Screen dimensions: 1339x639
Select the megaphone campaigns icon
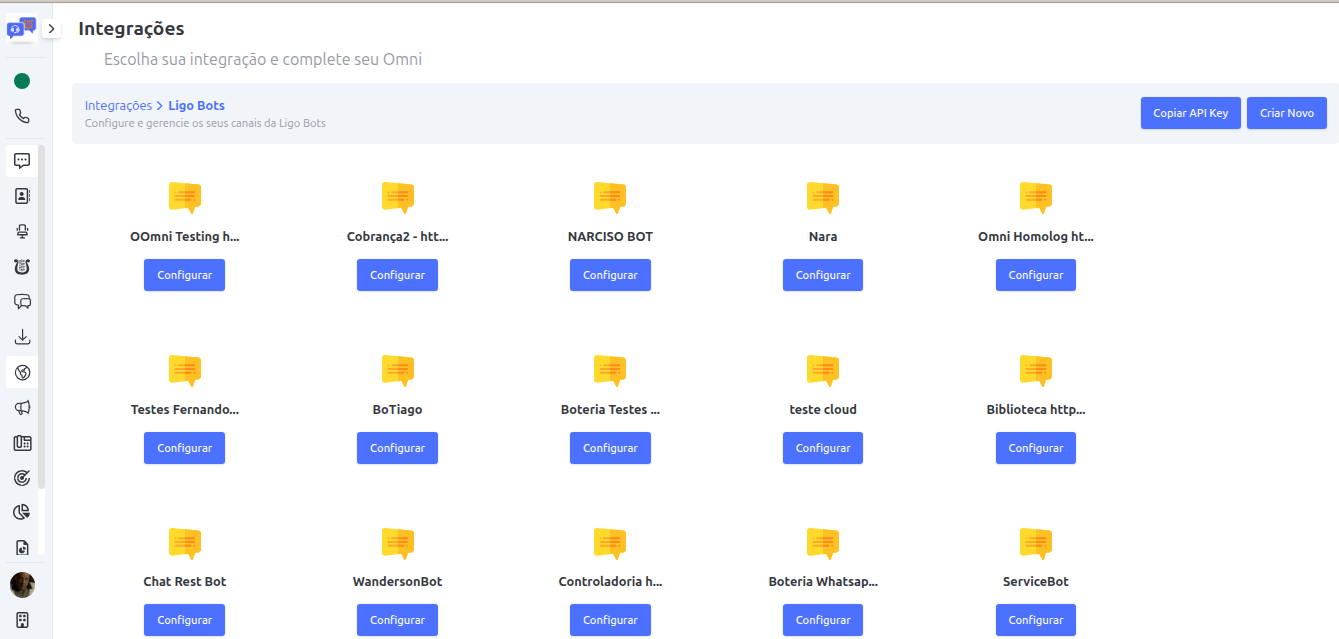click(22, 408)
